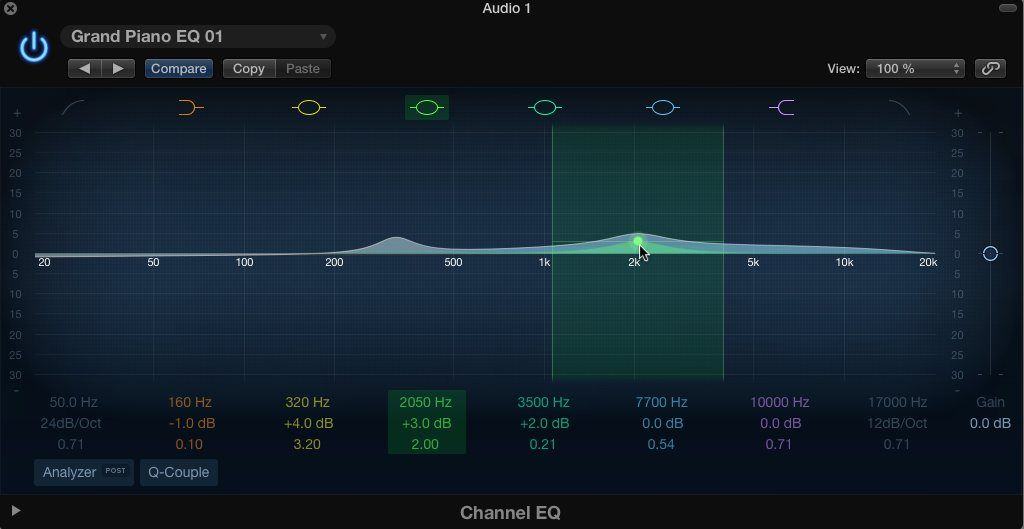Toggle the teal parametric band icon

[545, 108]
